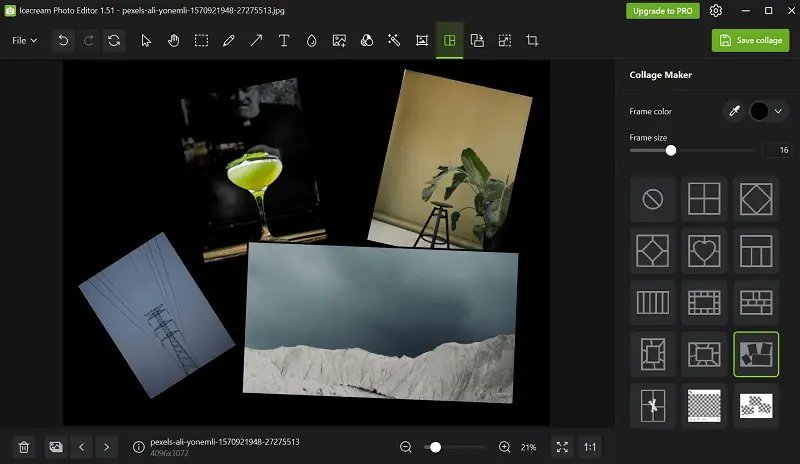Click the eyedropper for frame color
Image resolution: width=800 pixels, height=464 pixels.
(734, 111)
